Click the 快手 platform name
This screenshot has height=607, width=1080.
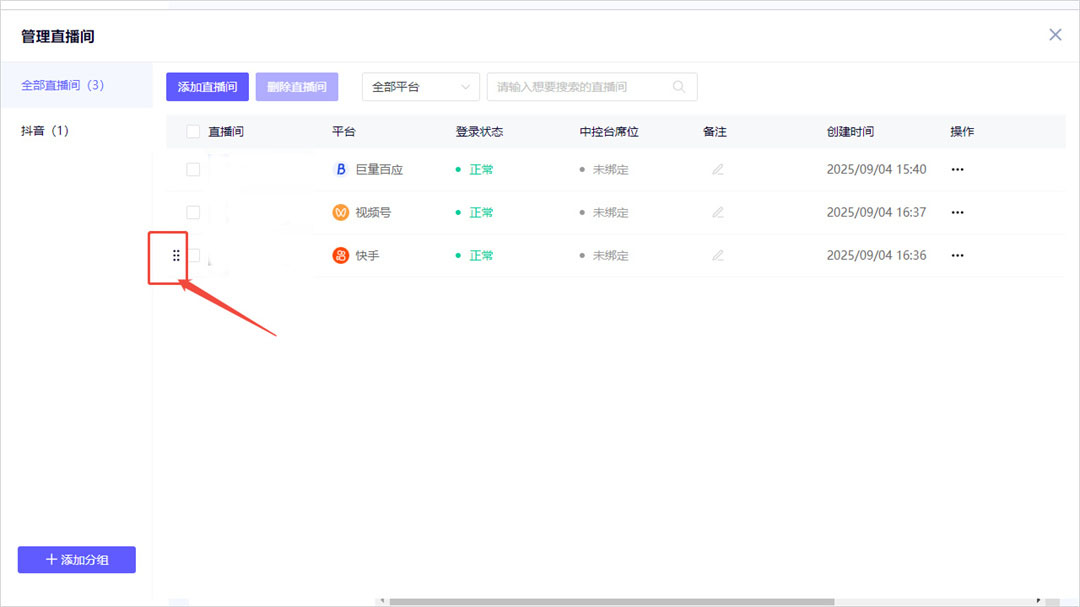pos(367,256)
